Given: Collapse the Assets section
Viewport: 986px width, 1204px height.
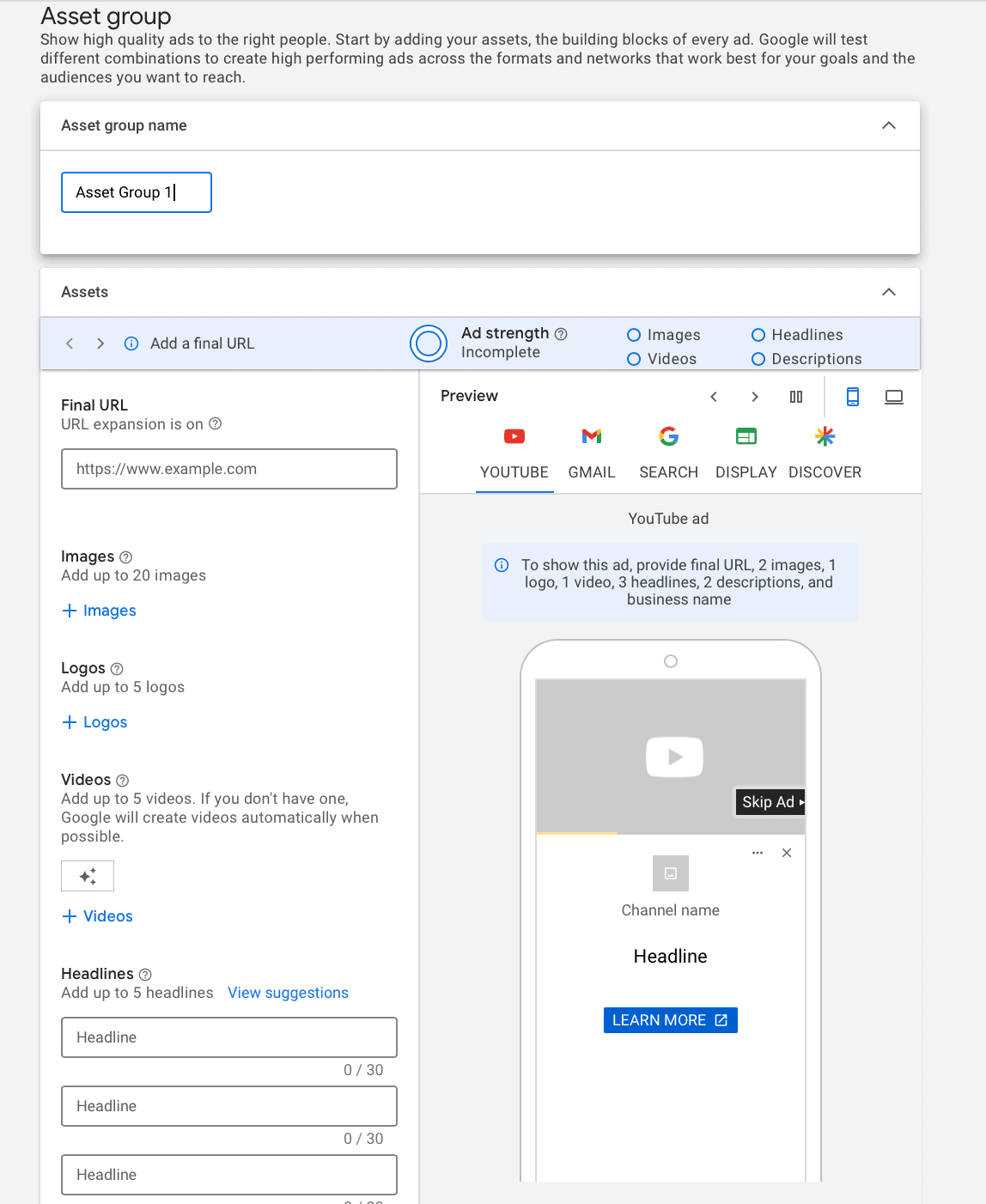Looking at the screenshot, I should coord(889,292).
